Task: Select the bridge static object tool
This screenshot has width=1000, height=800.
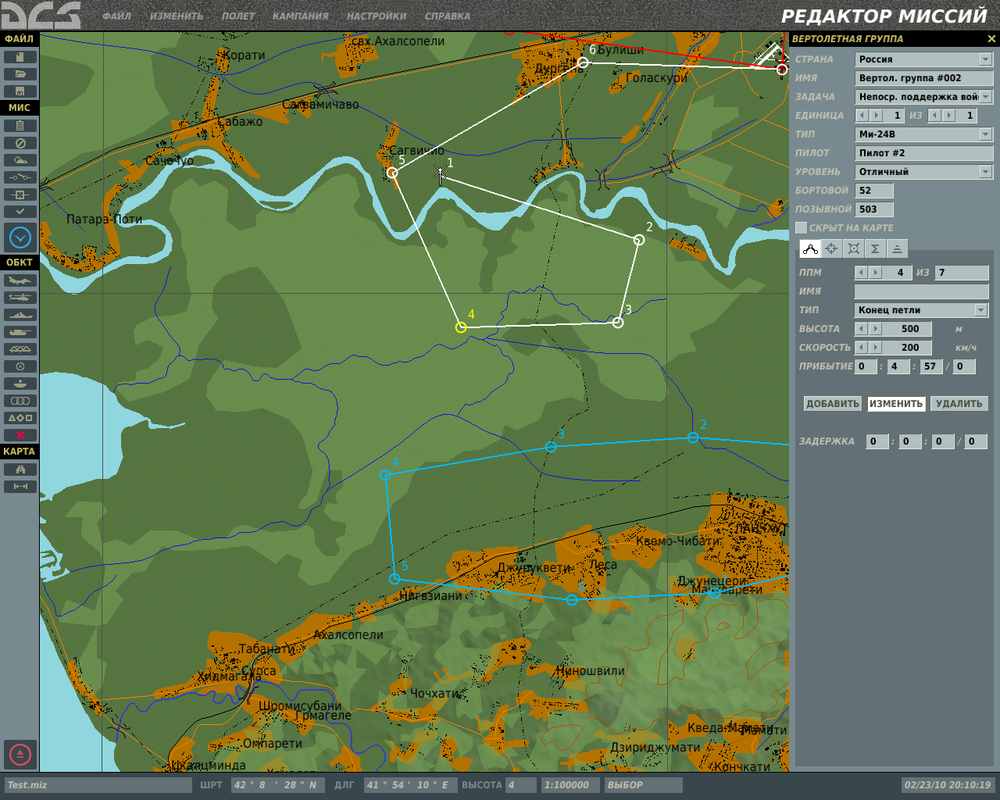Action: point(20,349)
